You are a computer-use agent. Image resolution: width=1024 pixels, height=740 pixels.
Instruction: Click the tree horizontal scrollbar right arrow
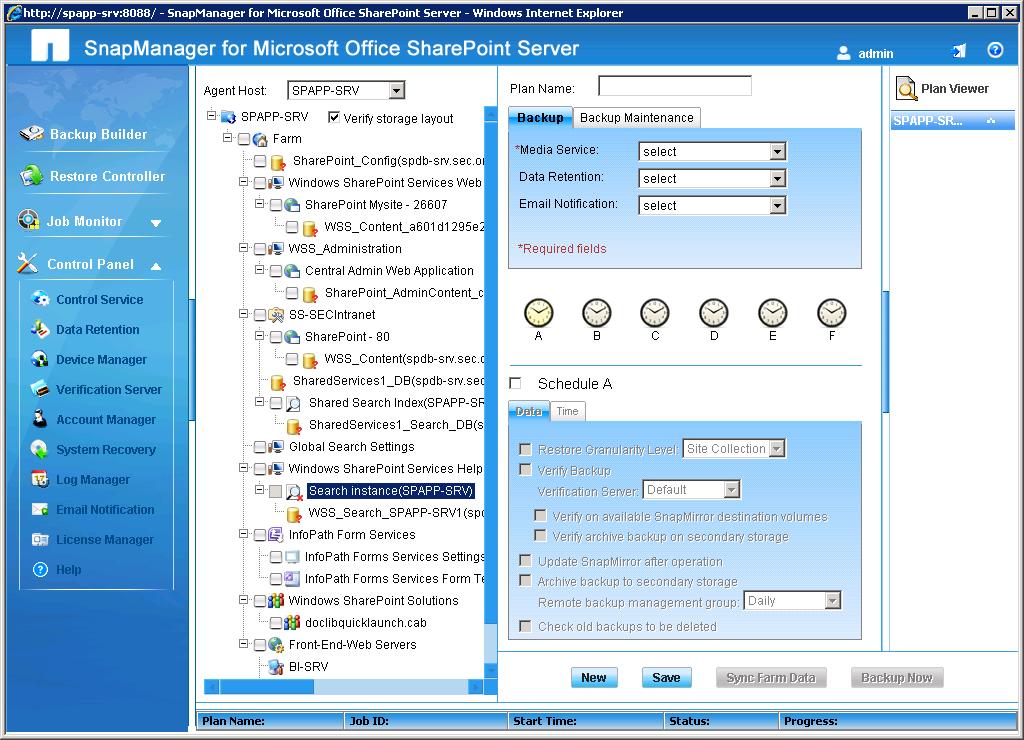(475, 686)
